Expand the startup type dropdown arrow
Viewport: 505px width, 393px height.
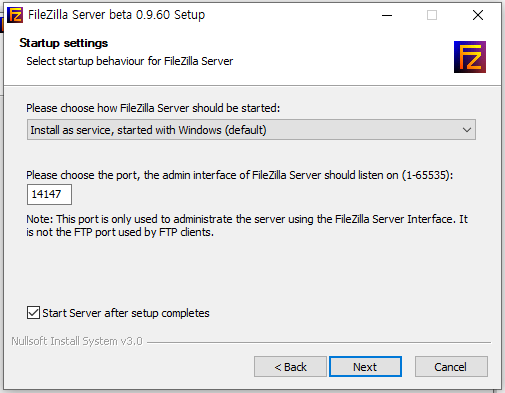pos(467,130)
